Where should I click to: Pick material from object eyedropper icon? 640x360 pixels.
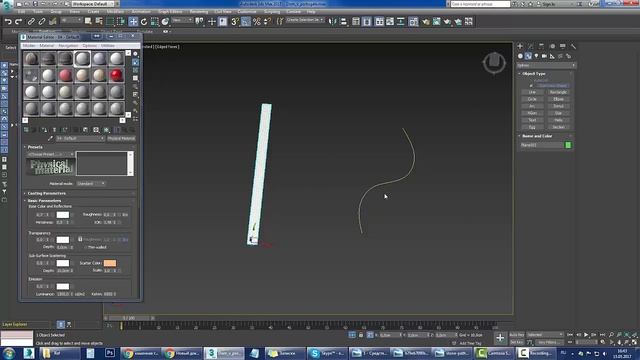point(51,138)
